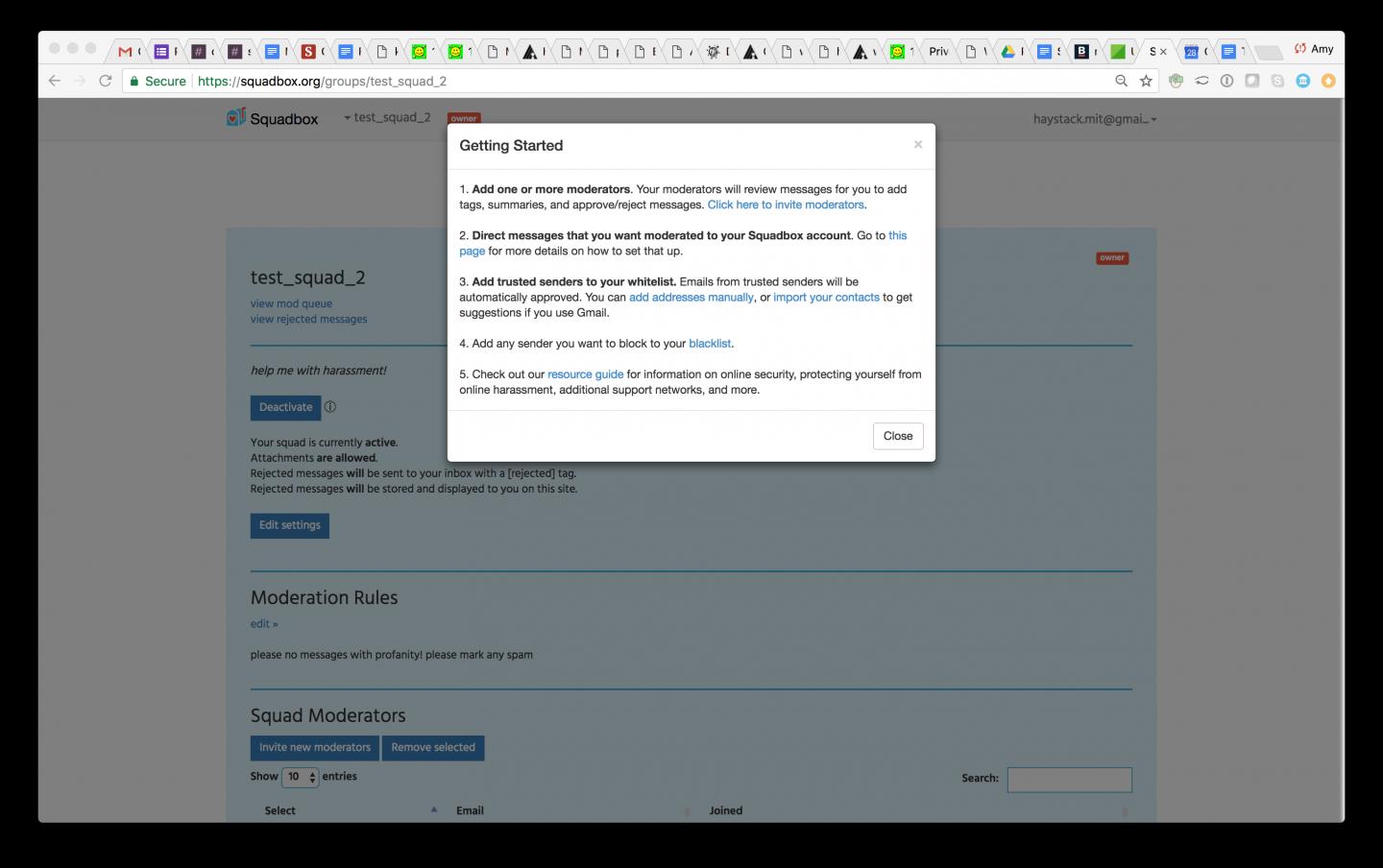Click the browser reload icon
Image resolution: width=1383 pixels, height=868 pixels.
coord(106,82)
